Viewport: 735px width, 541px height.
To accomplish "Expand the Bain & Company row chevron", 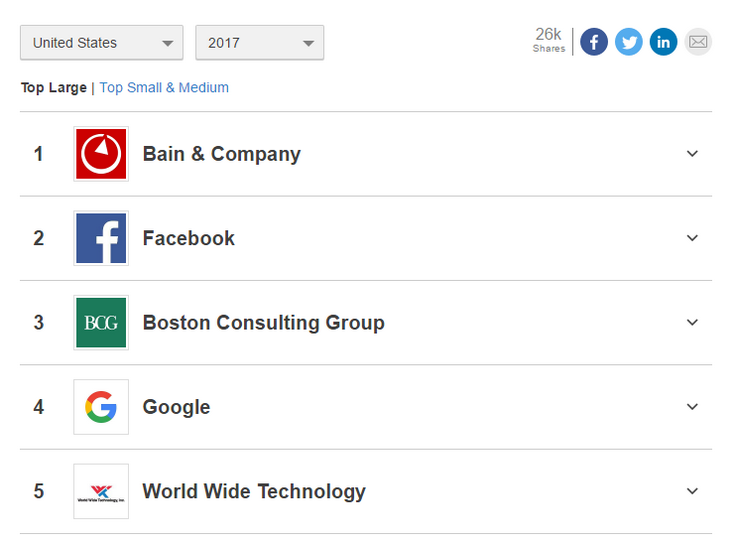I will point(692,154).
